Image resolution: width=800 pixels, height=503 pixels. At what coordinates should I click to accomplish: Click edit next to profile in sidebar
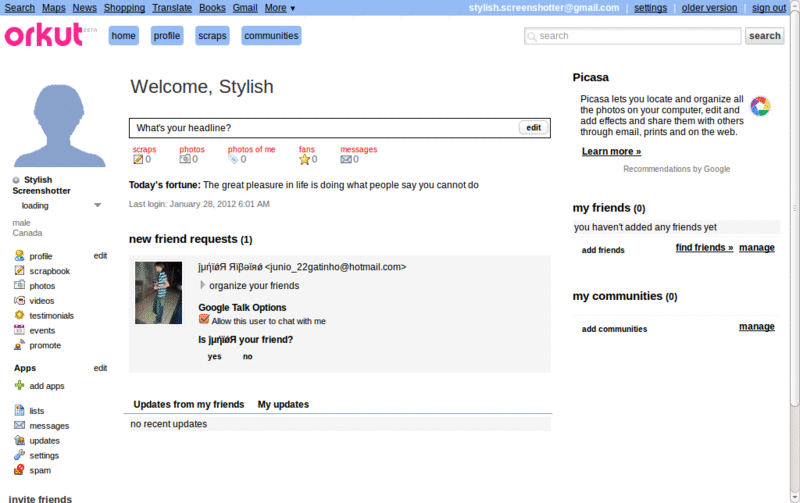pyautogui.click(x=100, y=256)
